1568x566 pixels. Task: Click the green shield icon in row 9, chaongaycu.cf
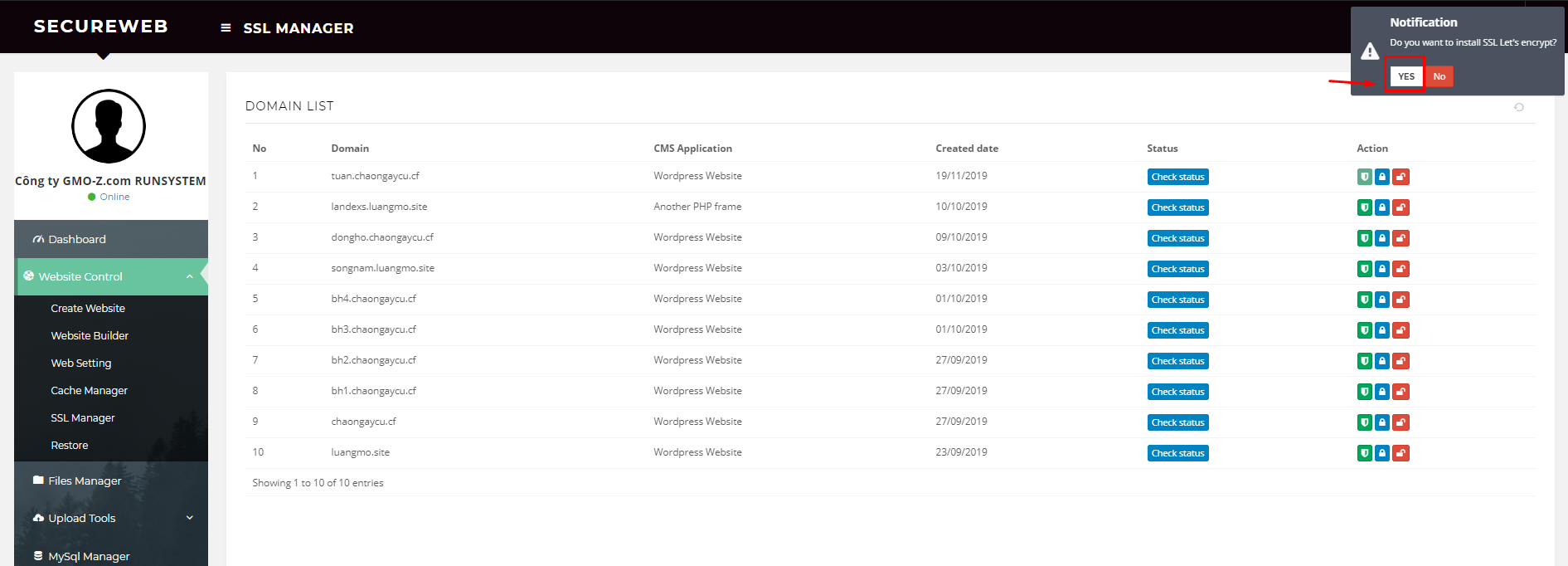[1364, 422]
